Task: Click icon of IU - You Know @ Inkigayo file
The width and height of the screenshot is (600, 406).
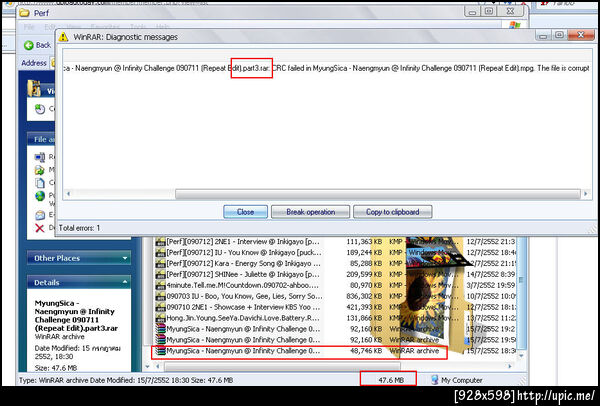Action: click(160, 253)
